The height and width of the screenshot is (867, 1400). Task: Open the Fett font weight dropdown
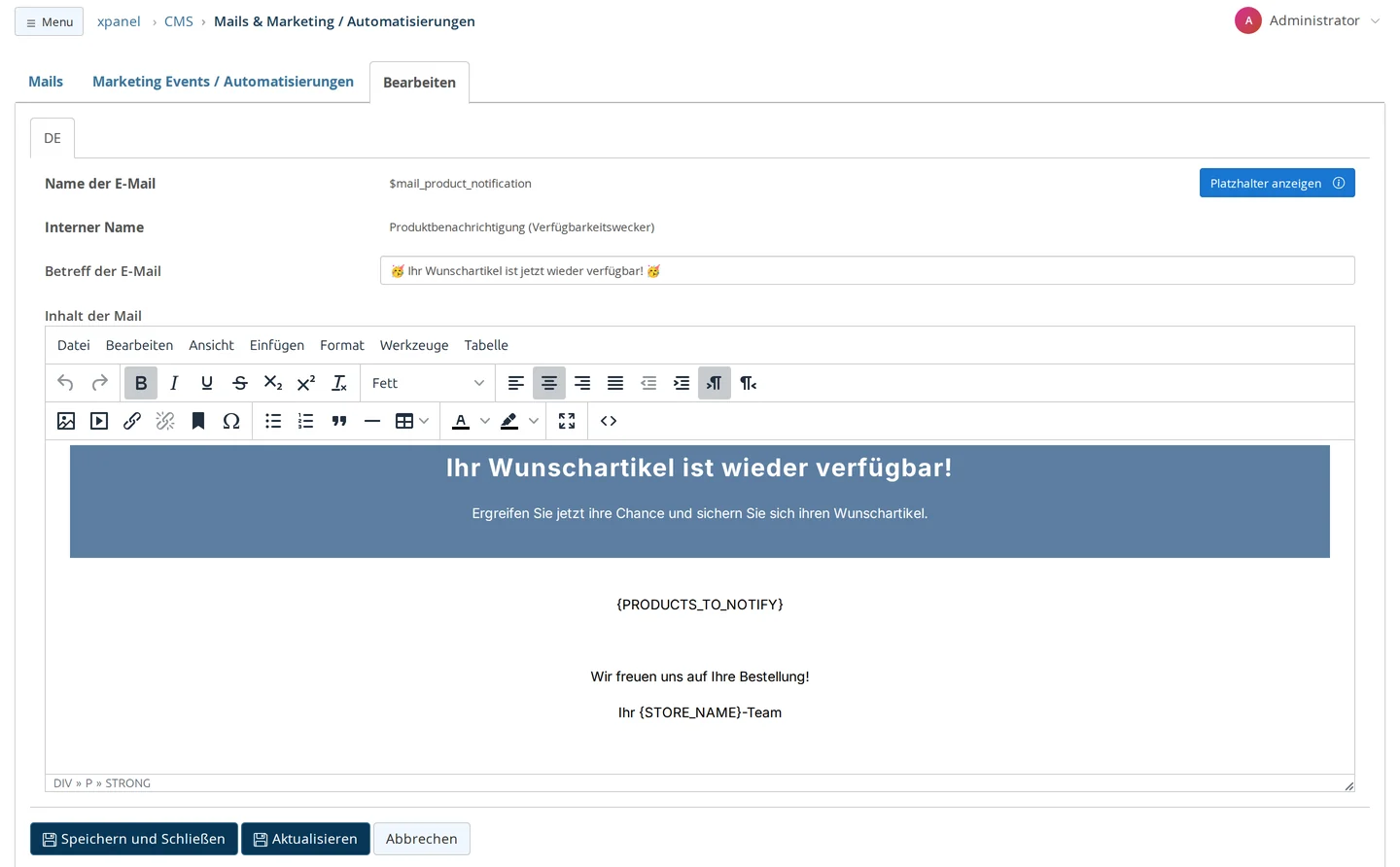pos(428,383)
